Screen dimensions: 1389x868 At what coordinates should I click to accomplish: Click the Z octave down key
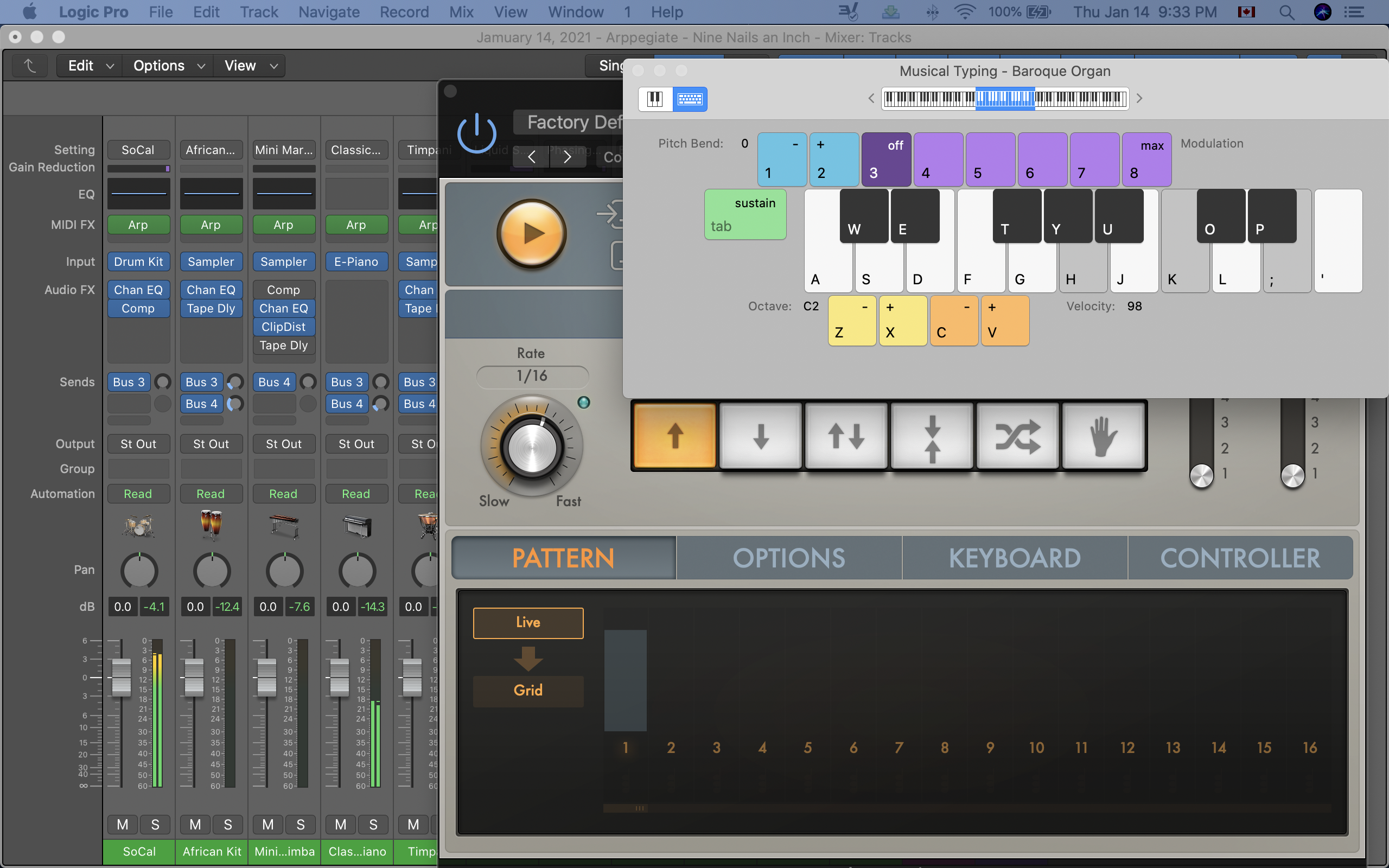tap(852, 321)
